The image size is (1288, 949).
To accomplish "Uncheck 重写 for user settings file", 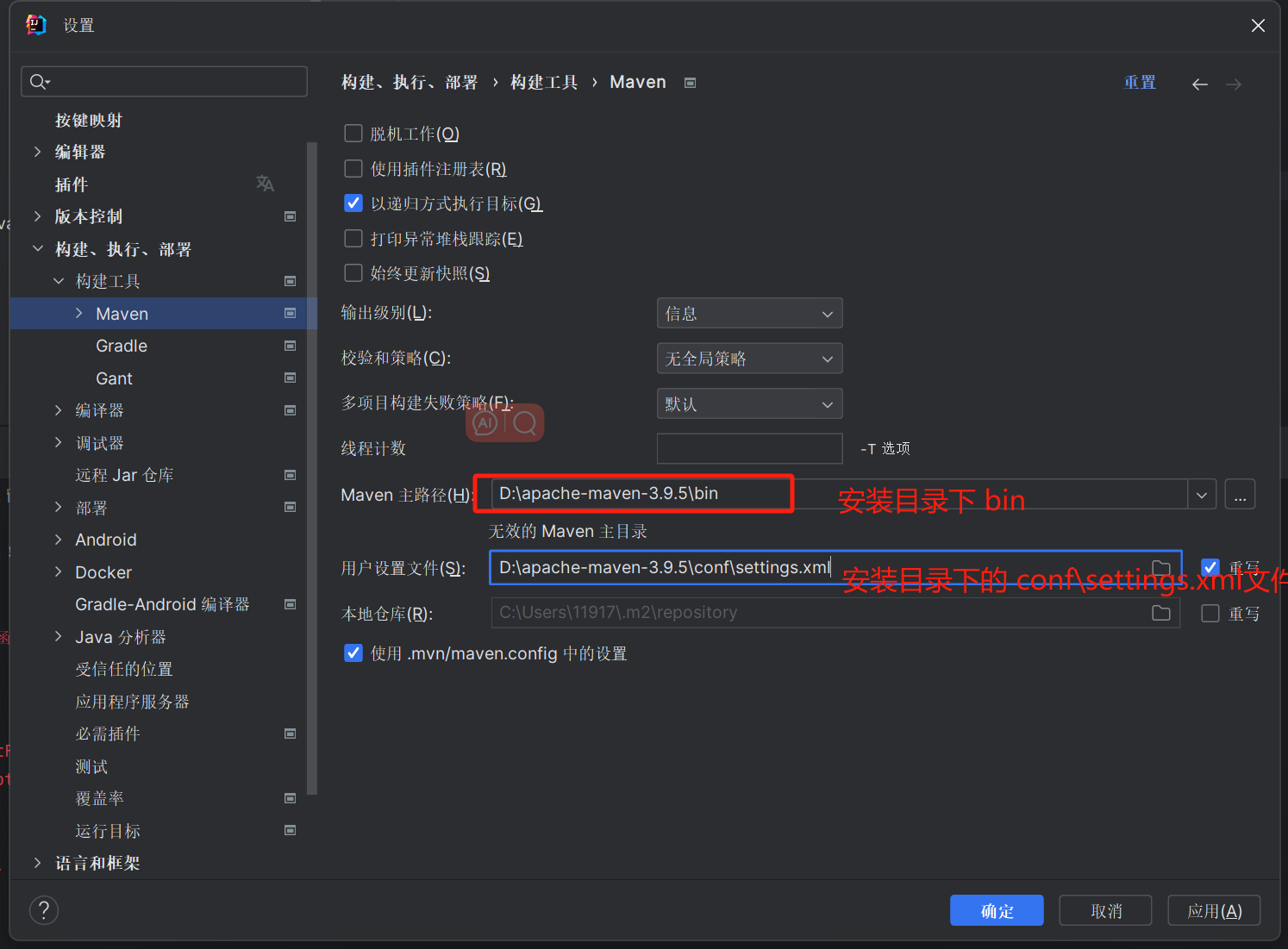I will pyautogui.click(x=1210, y=567).
